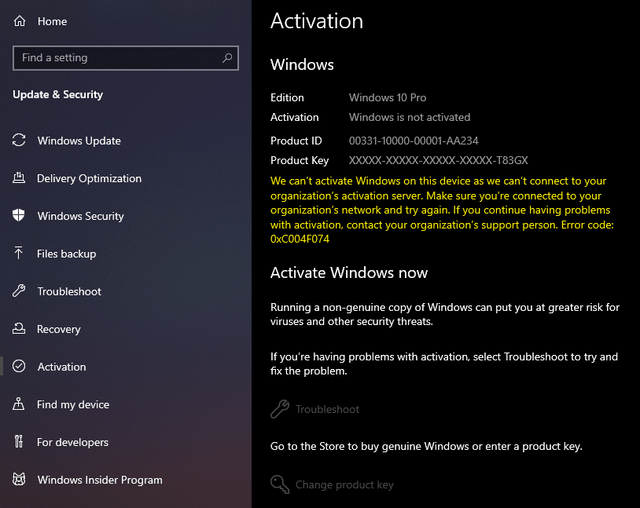Click the Windows Update sync icon
The height and width of the screenshot is (508, 640).
[x=19, y=140]
